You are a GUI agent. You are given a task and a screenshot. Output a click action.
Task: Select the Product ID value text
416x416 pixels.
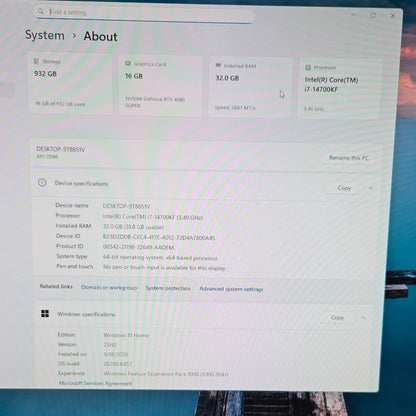[138, 247]
